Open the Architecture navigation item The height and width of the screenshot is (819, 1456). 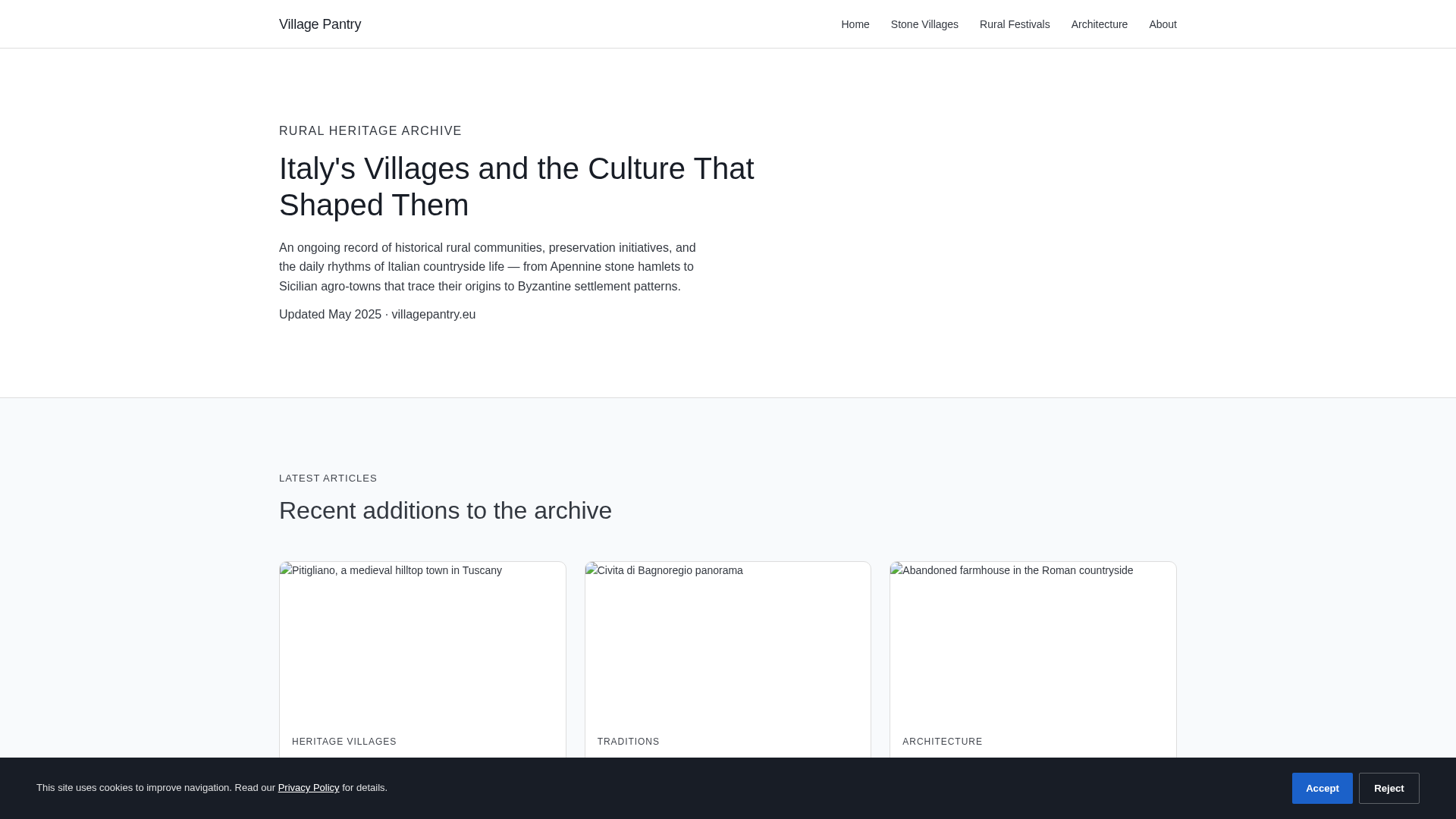1099,24
